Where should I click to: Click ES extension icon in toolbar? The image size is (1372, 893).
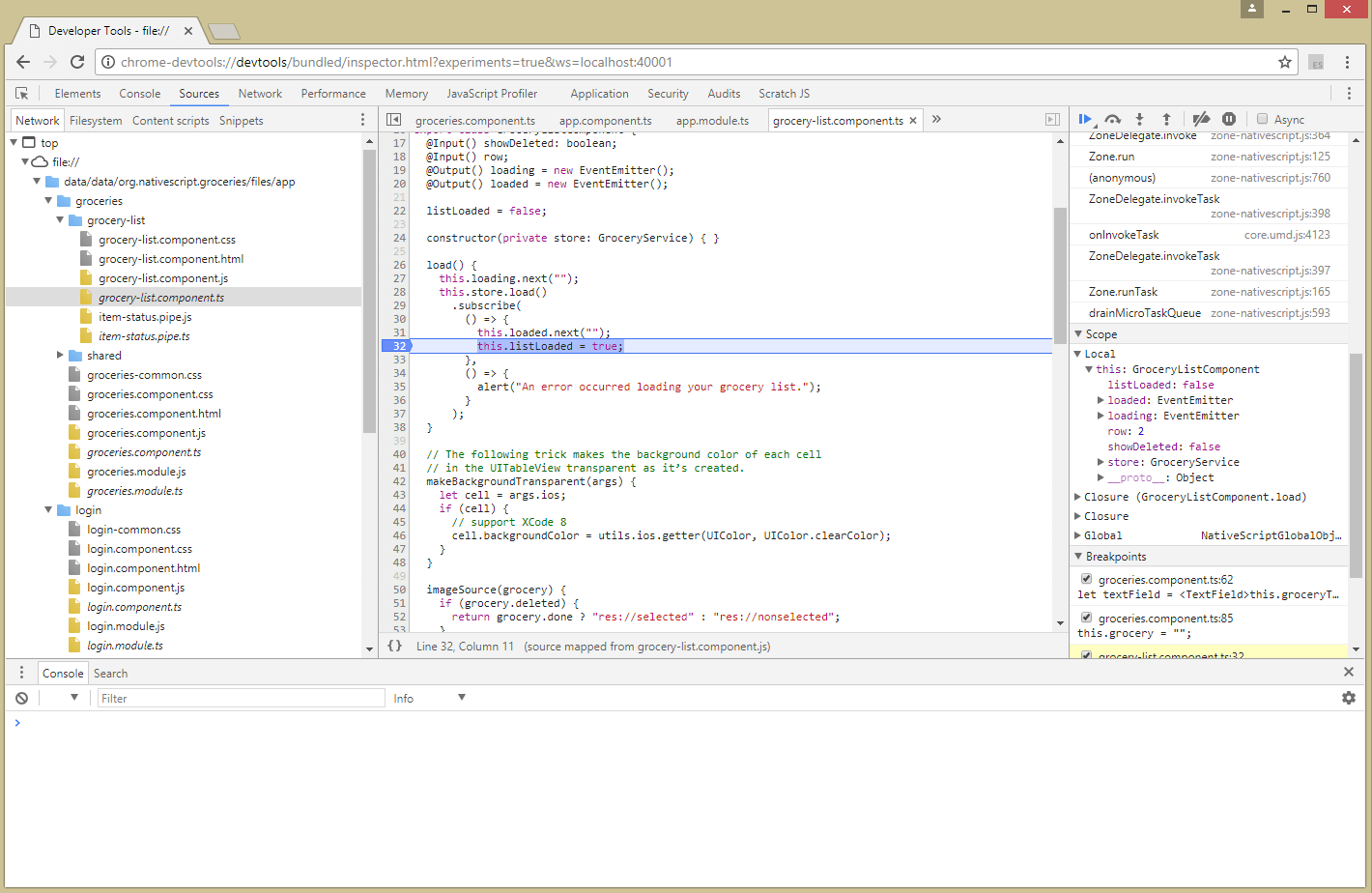[x=1316, y=62]
